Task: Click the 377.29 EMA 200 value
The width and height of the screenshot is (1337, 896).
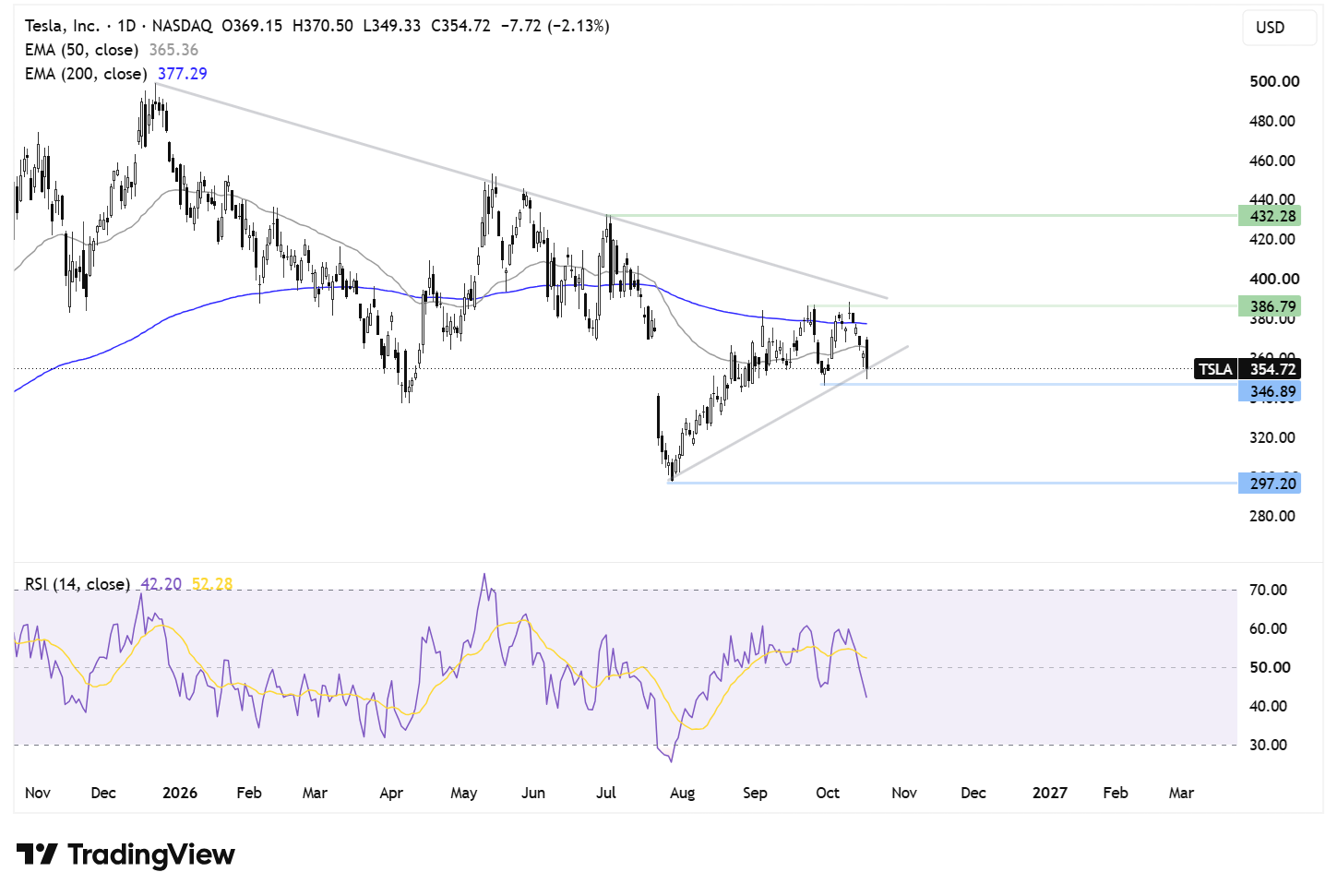Action: [183, 74]
